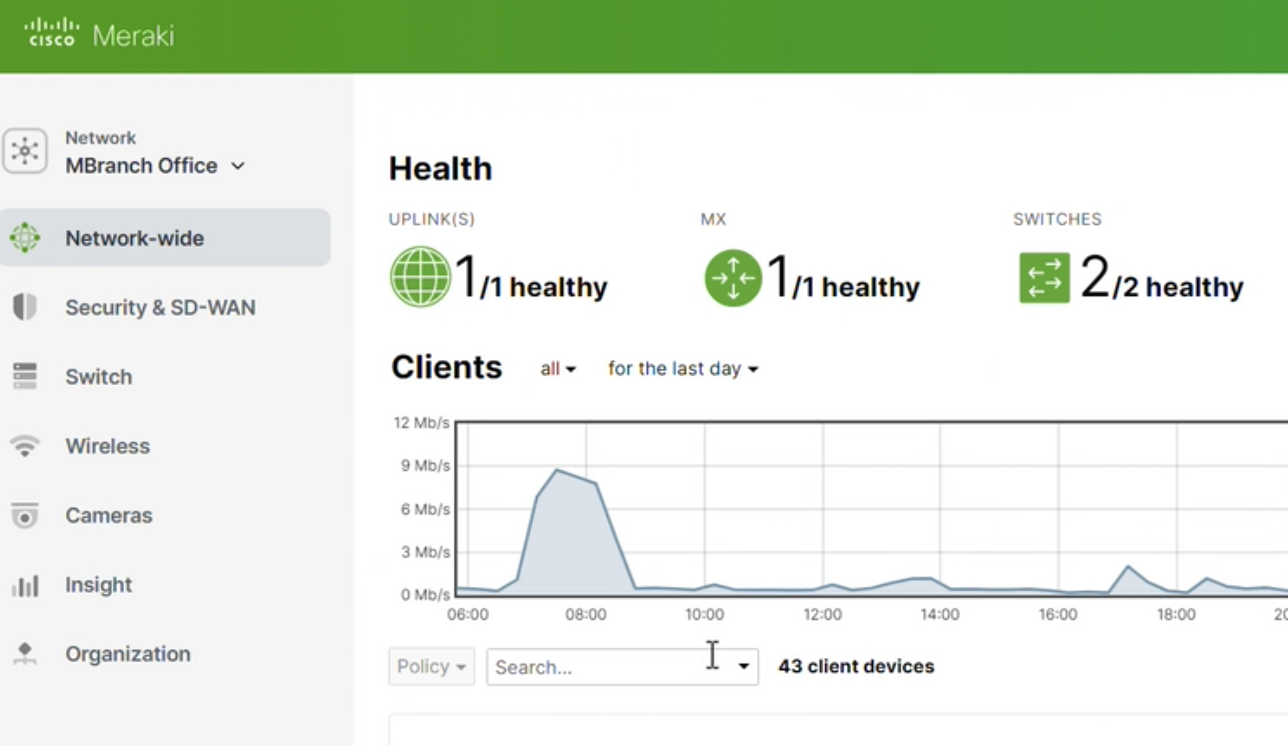Click the Health section heading
Image resolution: width=1288 pixels, height=746 pixels.
pyautogui.click(x=440, y=168)
